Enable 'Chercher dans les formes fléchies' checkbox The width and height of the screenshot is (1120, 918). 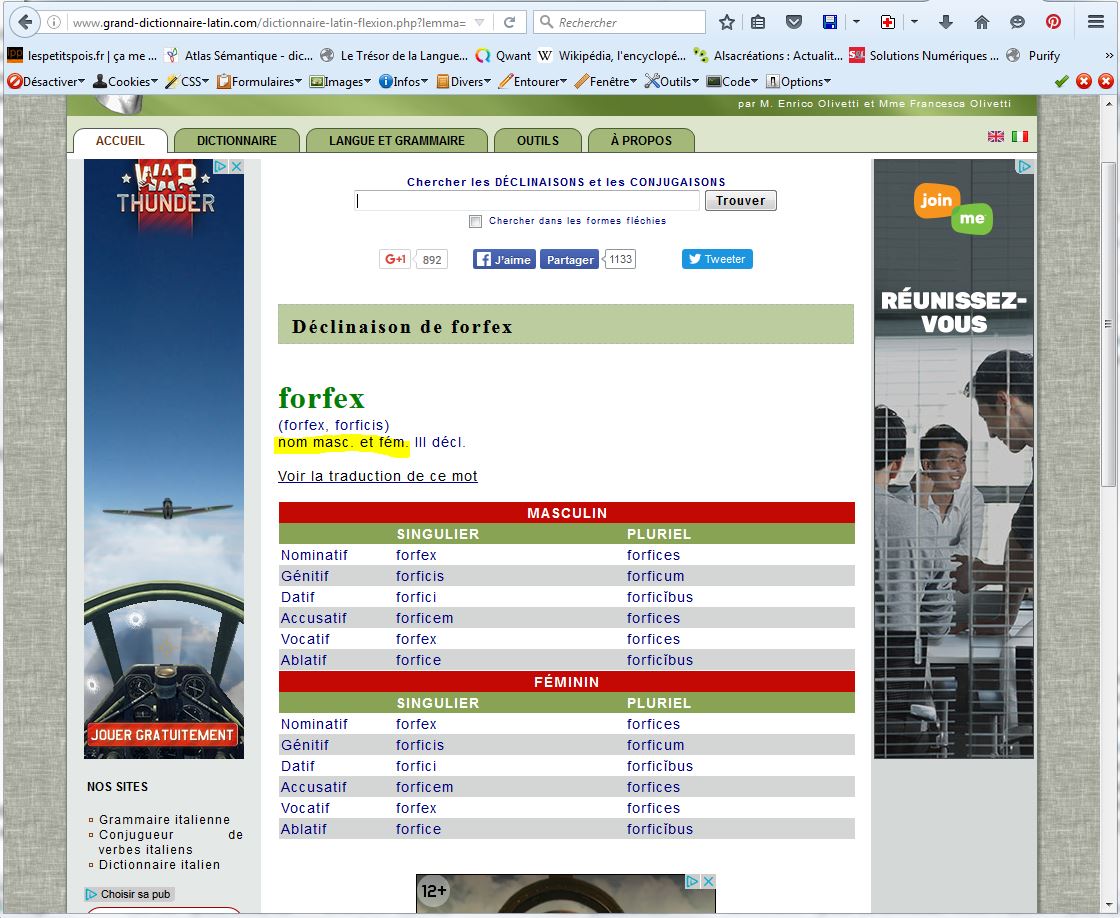476,222
